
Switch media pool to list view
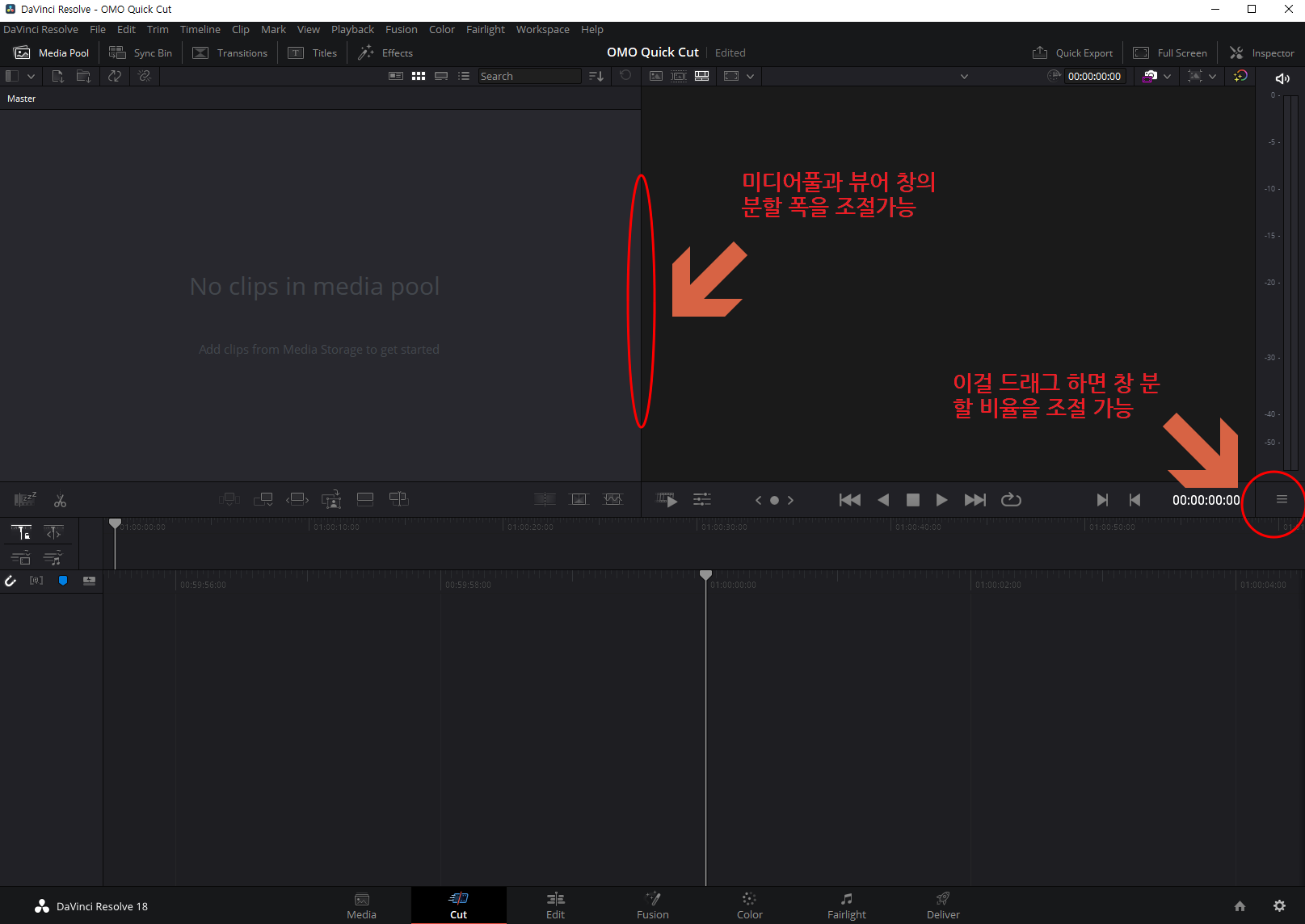tap(464, 76)
